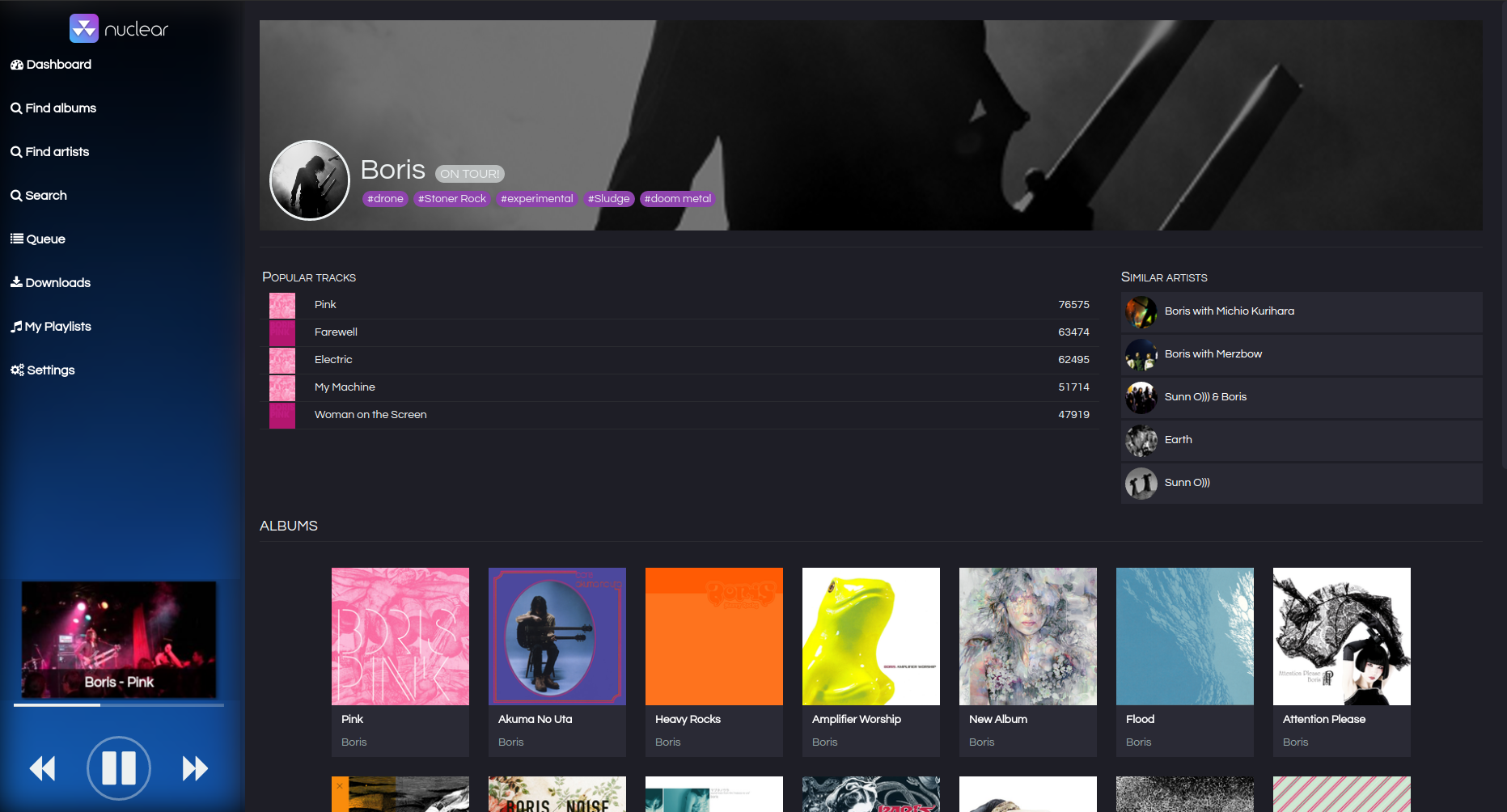Open the New Album cover

pos(1028,636)
